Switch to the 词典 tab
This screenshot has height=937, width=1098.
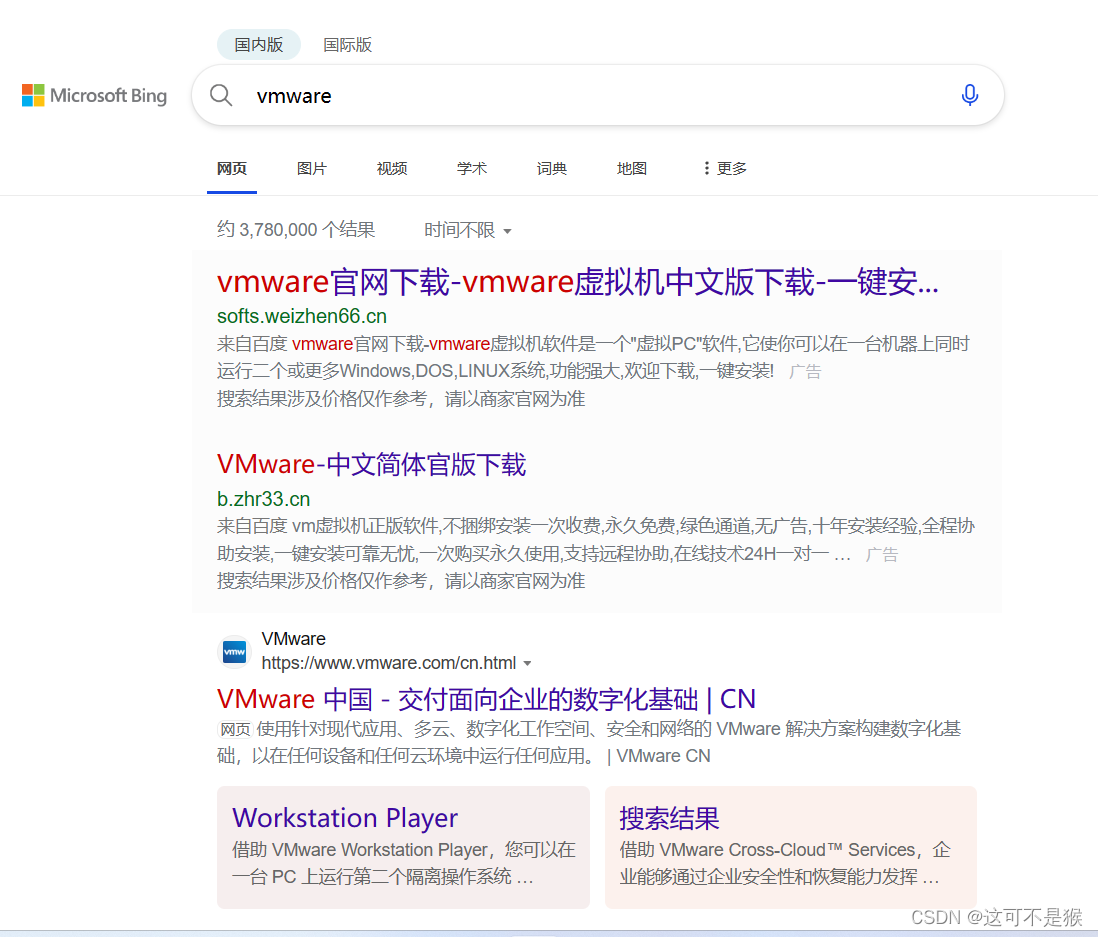tap(552, 168)
